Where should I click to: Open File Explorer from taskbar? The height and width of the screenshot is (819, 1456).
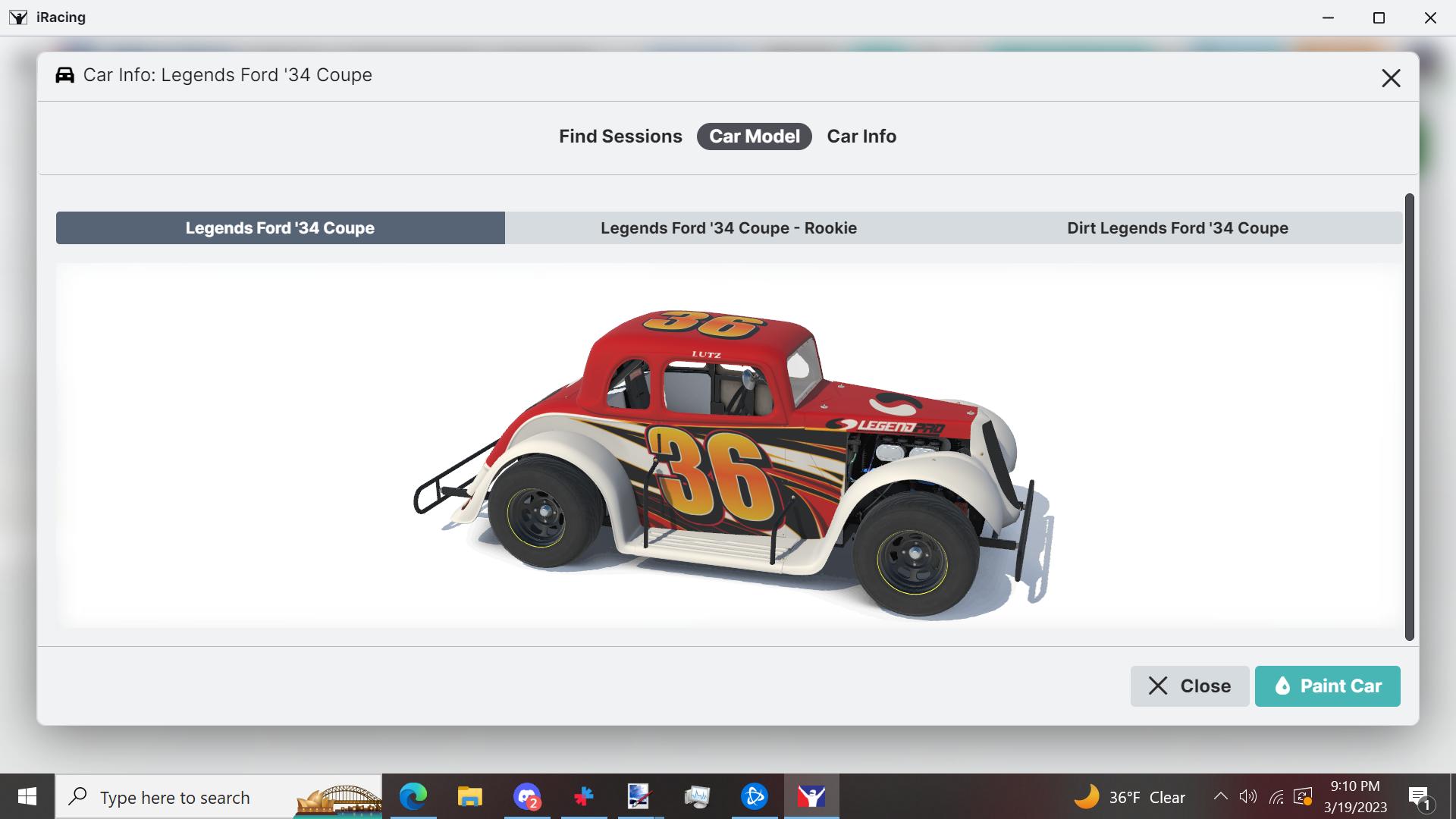pyautogui.click(x=470, y=796)
